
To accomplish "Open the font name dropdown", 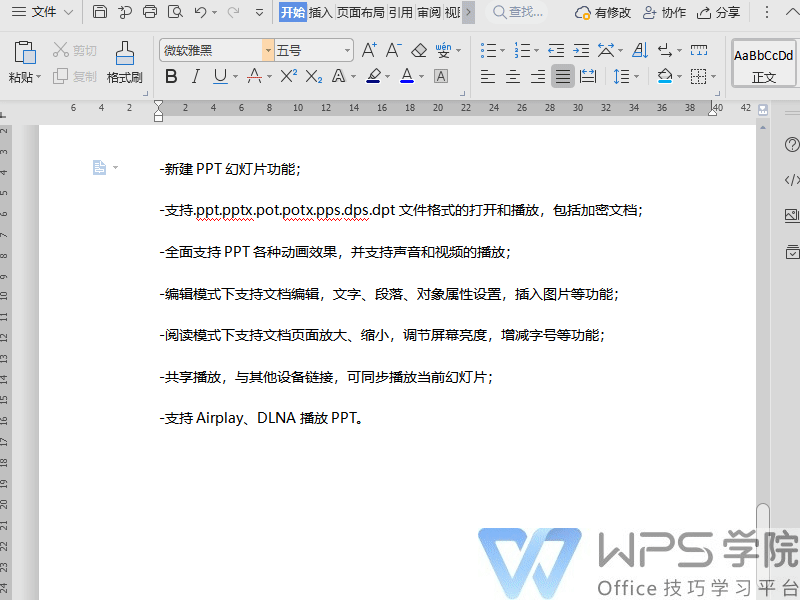I will tap(269, 50).
